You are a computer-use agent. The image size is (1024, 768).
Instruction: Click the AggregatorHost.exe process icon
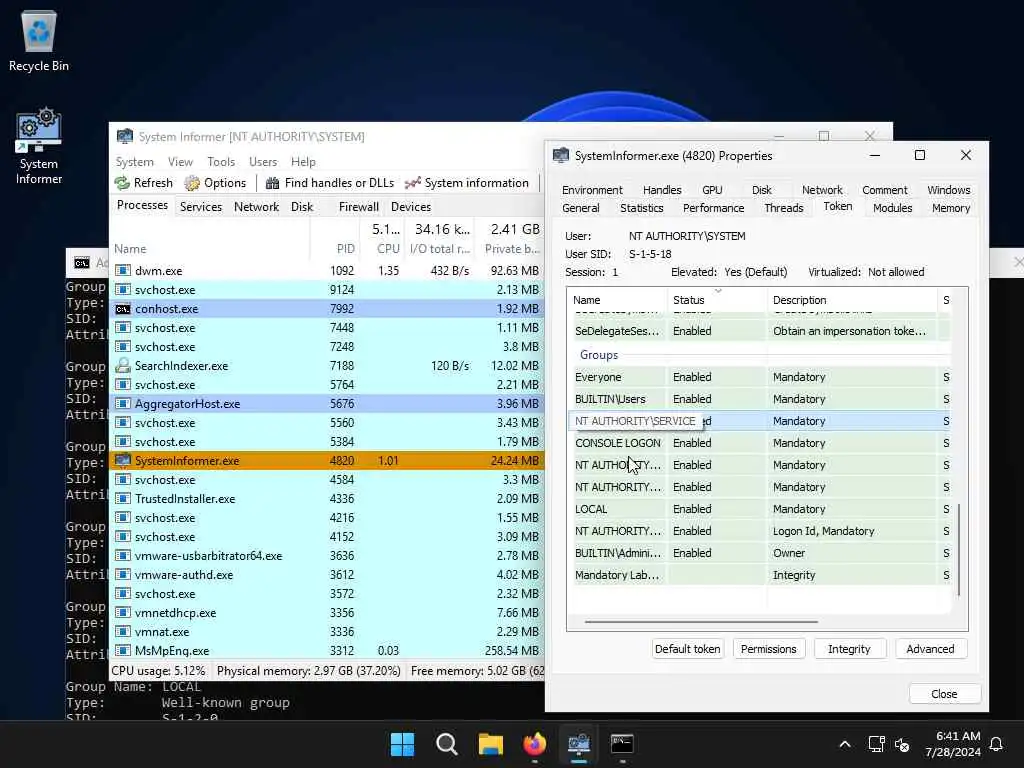coord(122,404)
